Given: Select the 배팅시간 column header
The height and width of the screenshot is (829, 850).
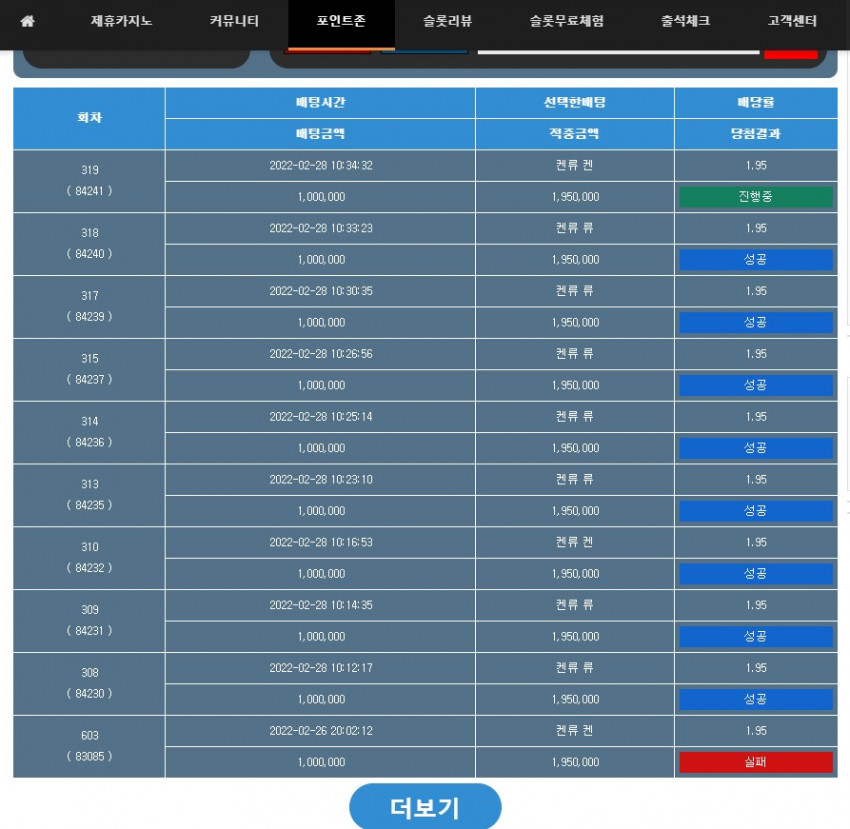Looking at the screenshot, I should coord(320,102).
